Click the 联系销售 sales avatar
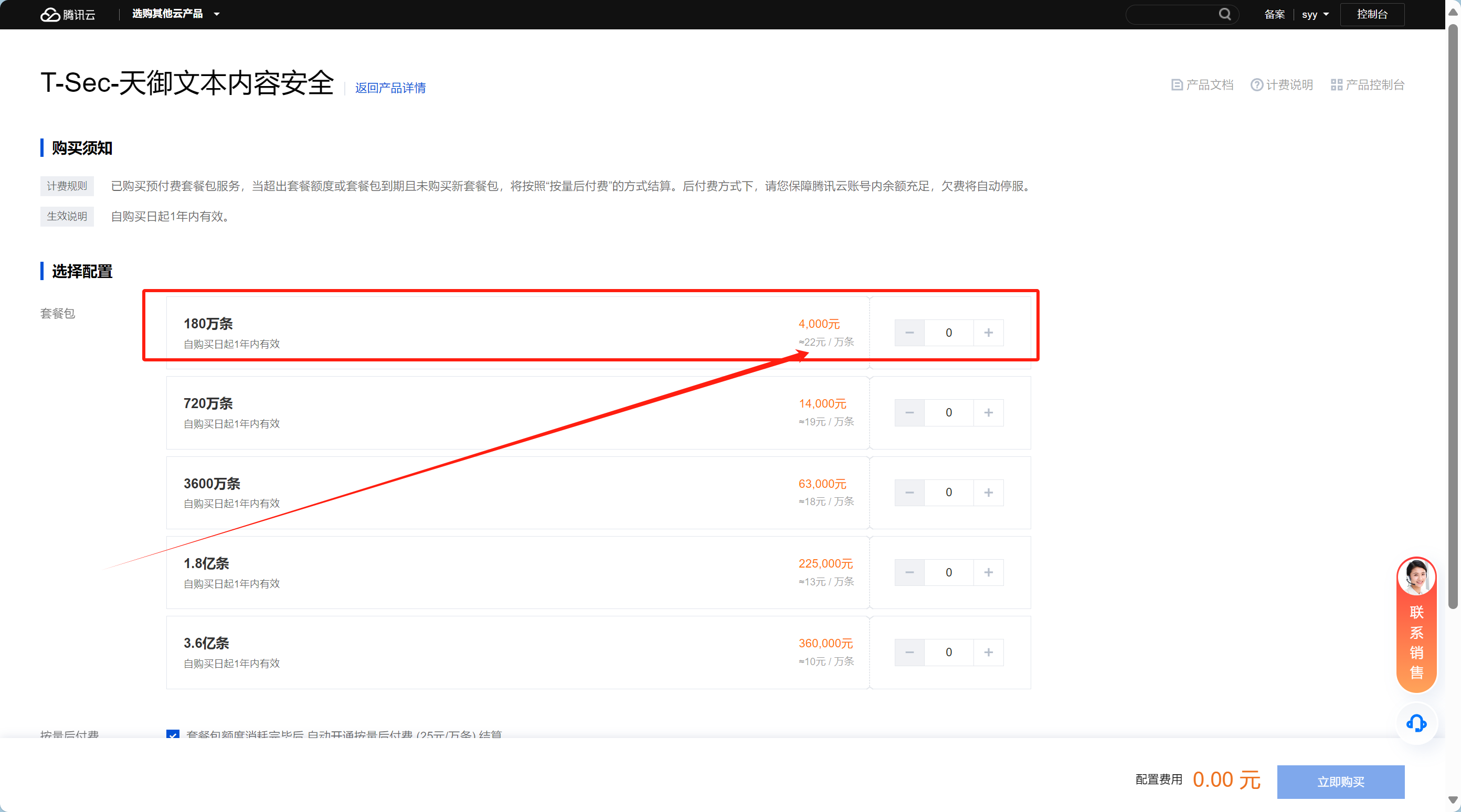The height and width of the screenshot is (812, 1461). coord(1416,576)
